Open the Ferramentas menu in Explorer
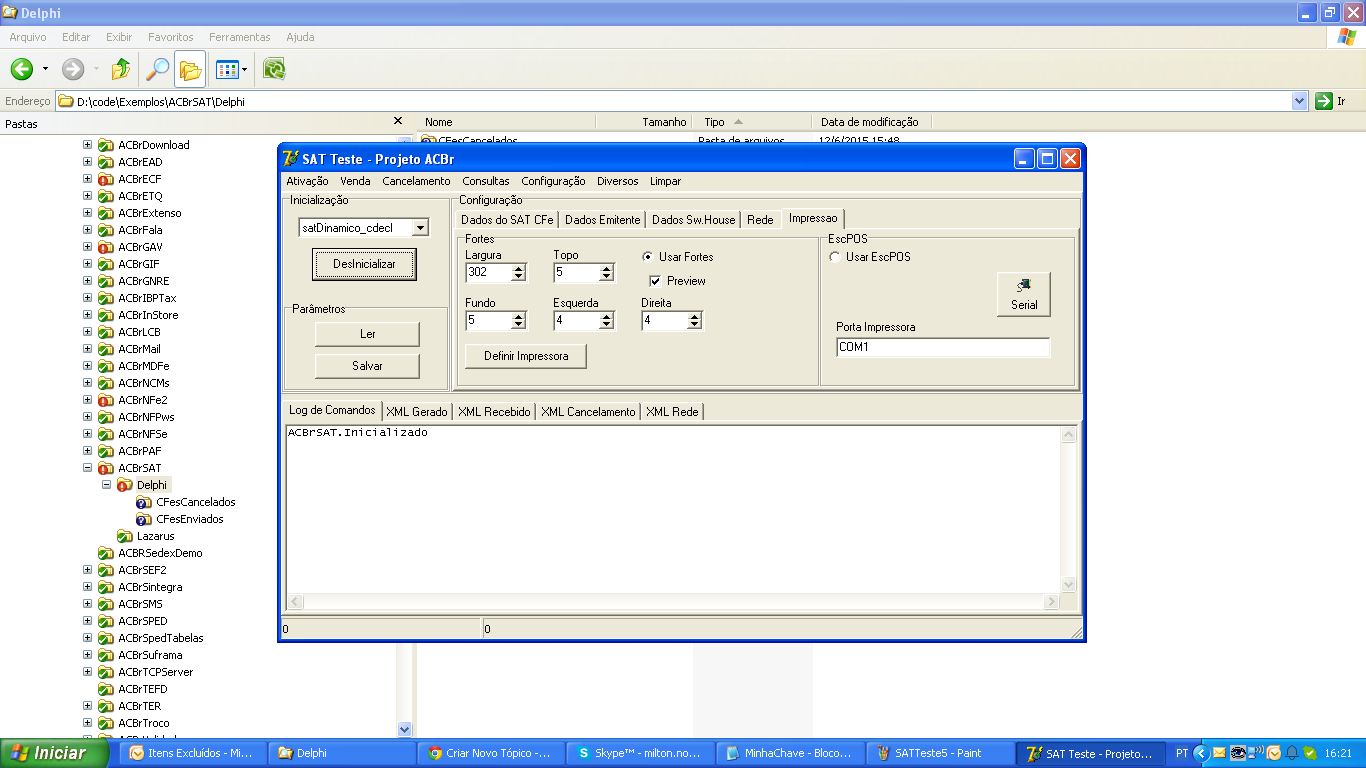The width and height of the screenshot is (1366, 768). tap(239, 37)
